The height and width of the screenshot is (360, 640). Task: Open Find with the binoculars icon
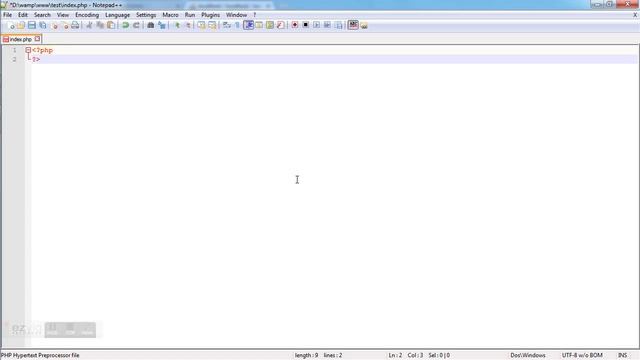pyautogui.click(x=151, y=25)
